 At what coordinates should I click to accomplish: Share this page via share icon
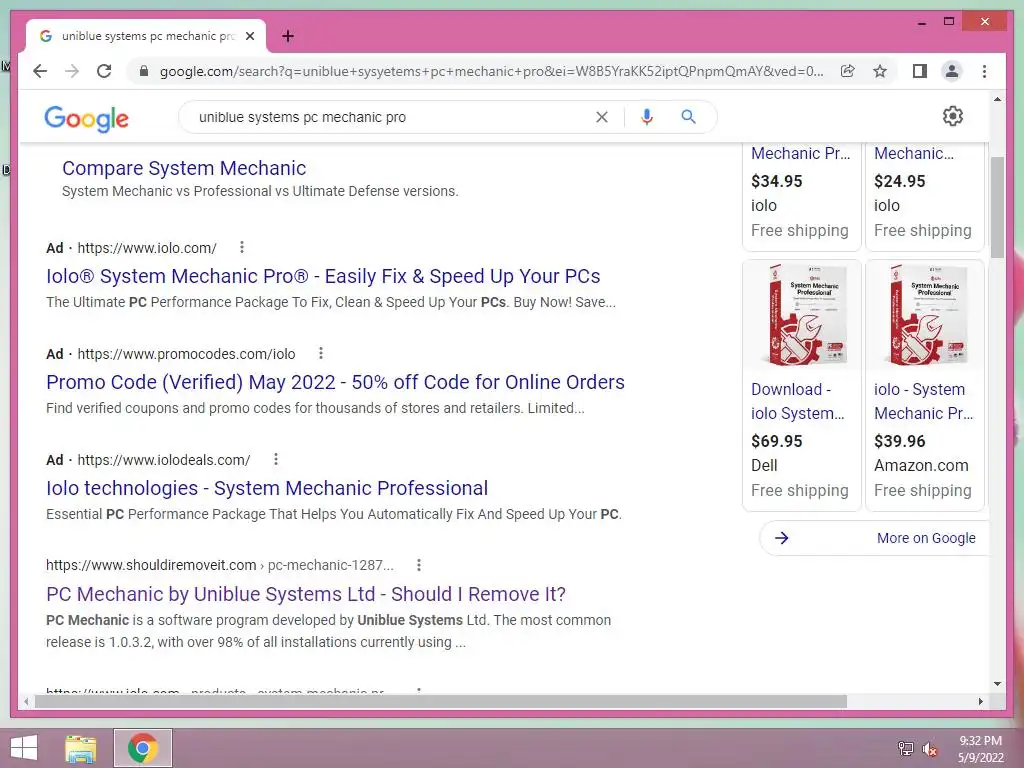coord(848,71)
